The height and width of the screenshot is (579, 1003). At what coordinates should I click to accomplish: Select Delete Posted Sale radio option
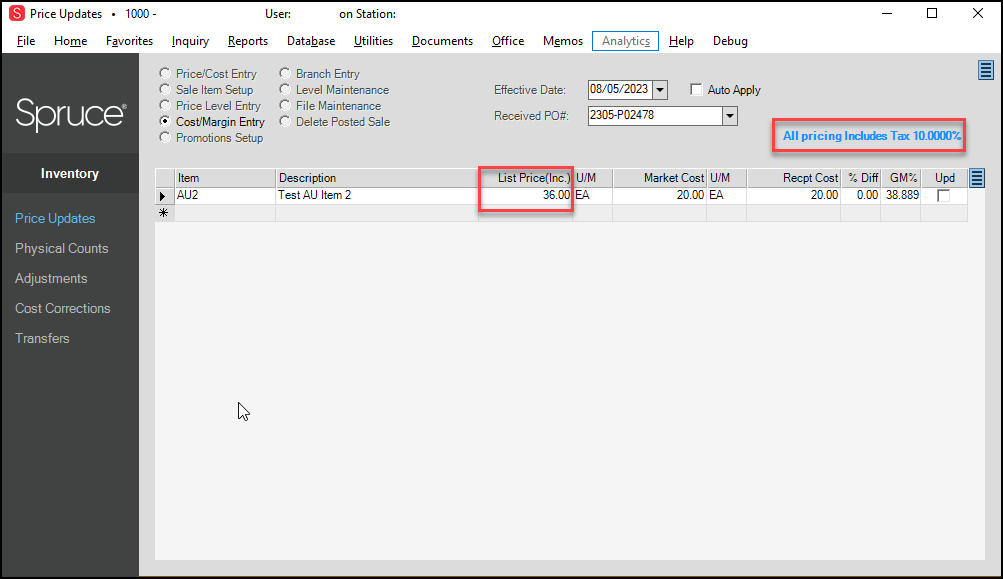(x=335, y=122)
